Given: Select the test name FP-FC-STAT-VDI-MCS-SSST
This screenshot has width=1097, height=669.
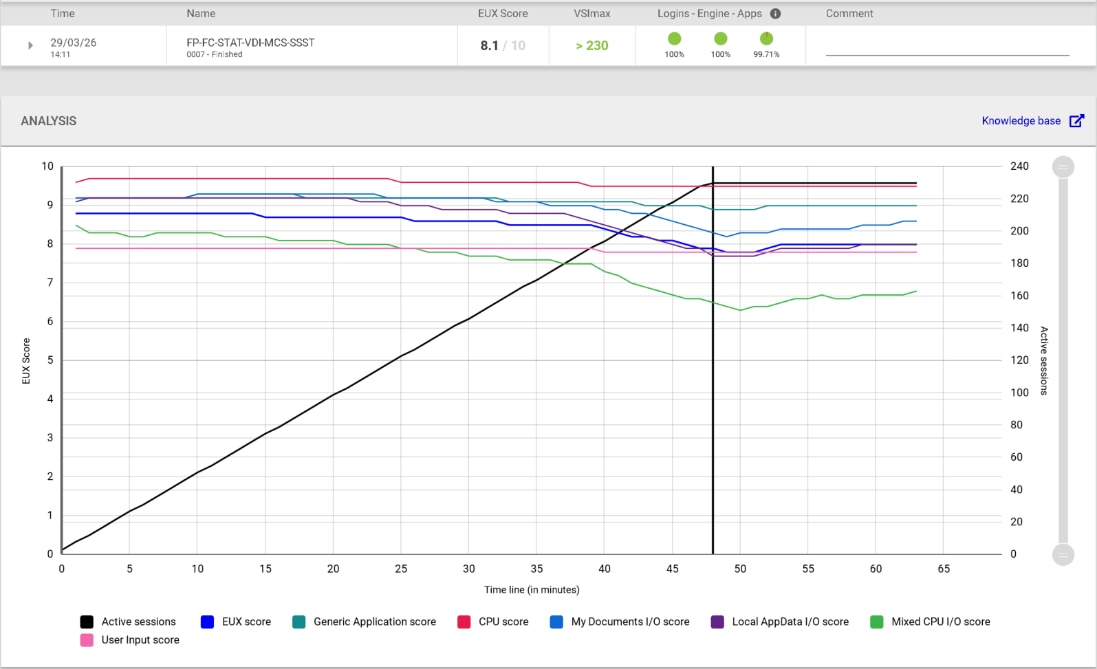Looking at the screenshot, I should pyautogui.click(x=250, y=42).
